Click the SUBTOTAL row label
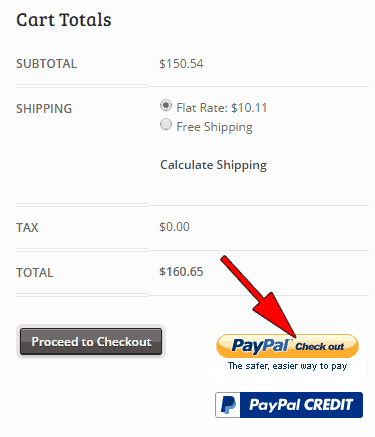The width and height of the screenshot is (375, 437). (47, 64)
